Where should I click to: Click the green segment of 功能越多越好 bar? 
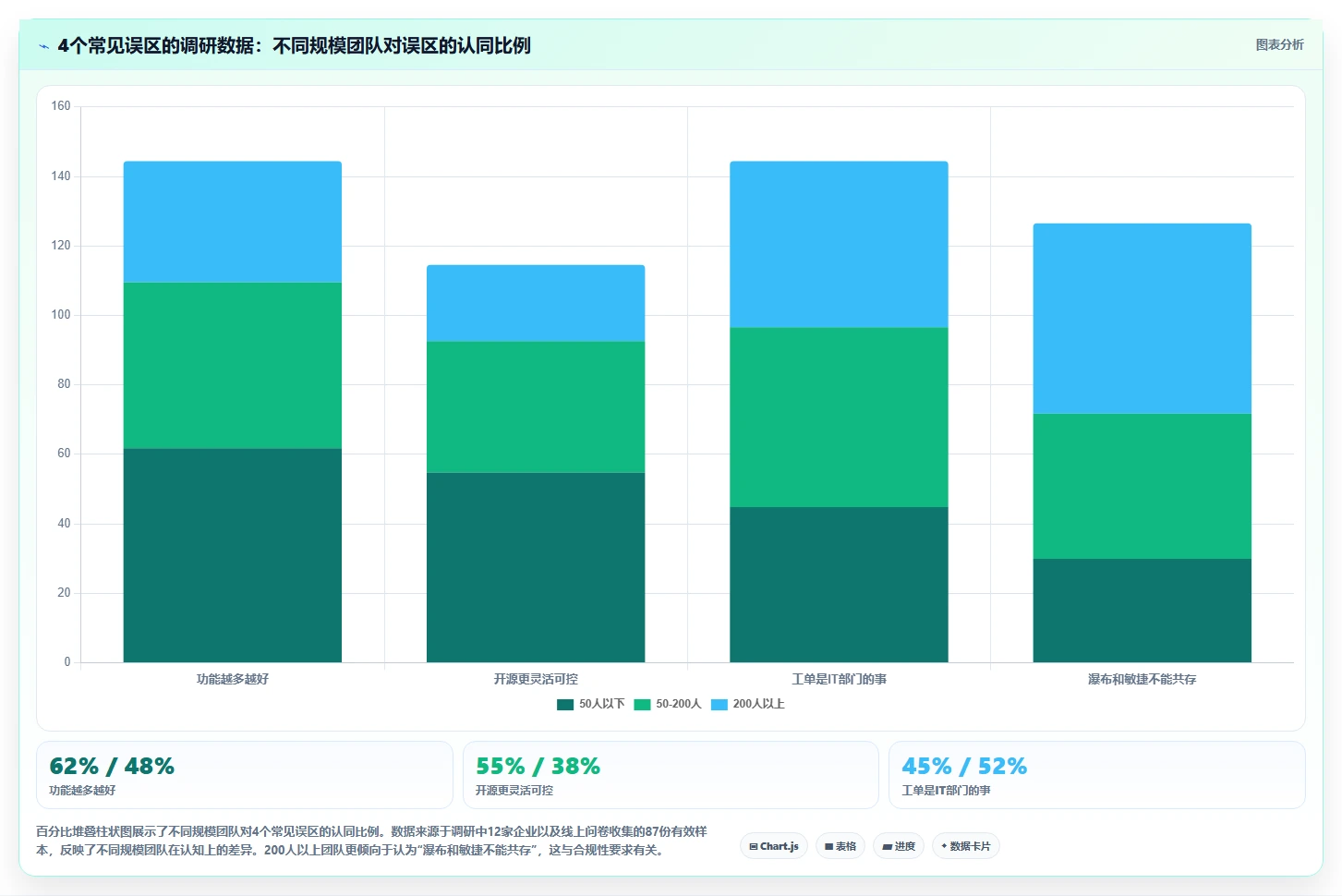[233, 365]
